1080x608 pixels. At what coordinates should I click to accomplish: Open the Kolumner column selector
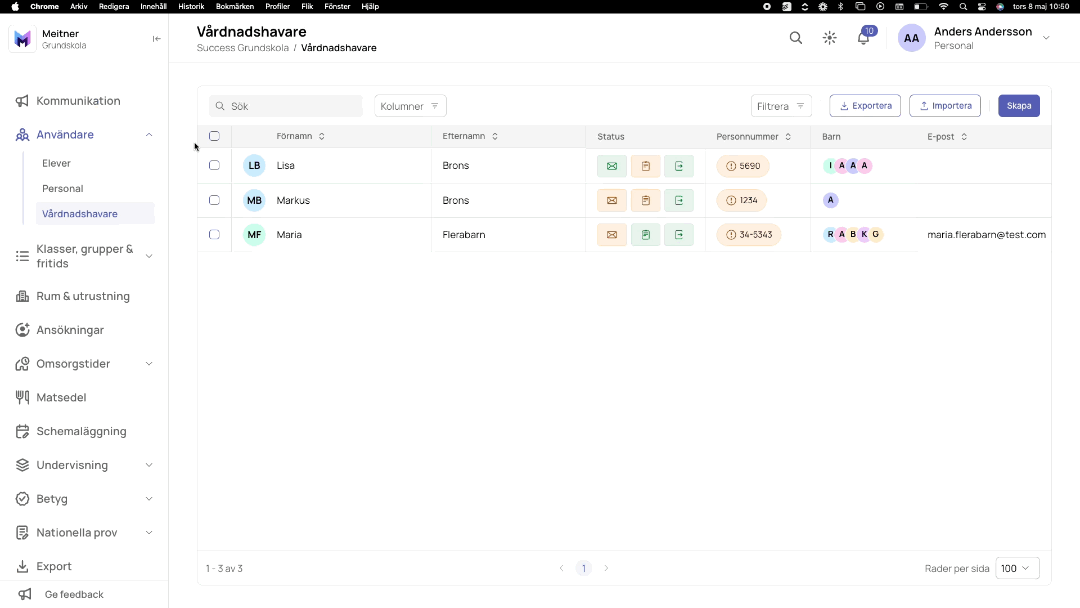click(410, 106)
